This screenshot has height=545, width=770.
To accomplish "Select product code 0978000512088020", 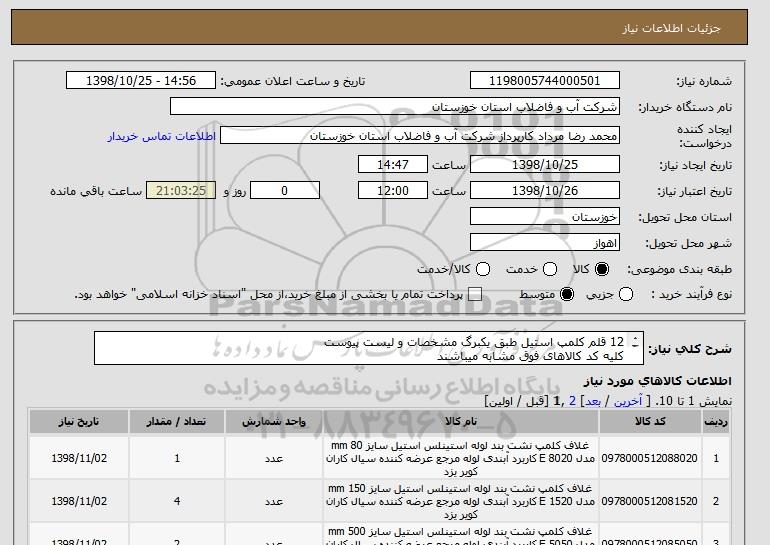I will tap(650, 458).
